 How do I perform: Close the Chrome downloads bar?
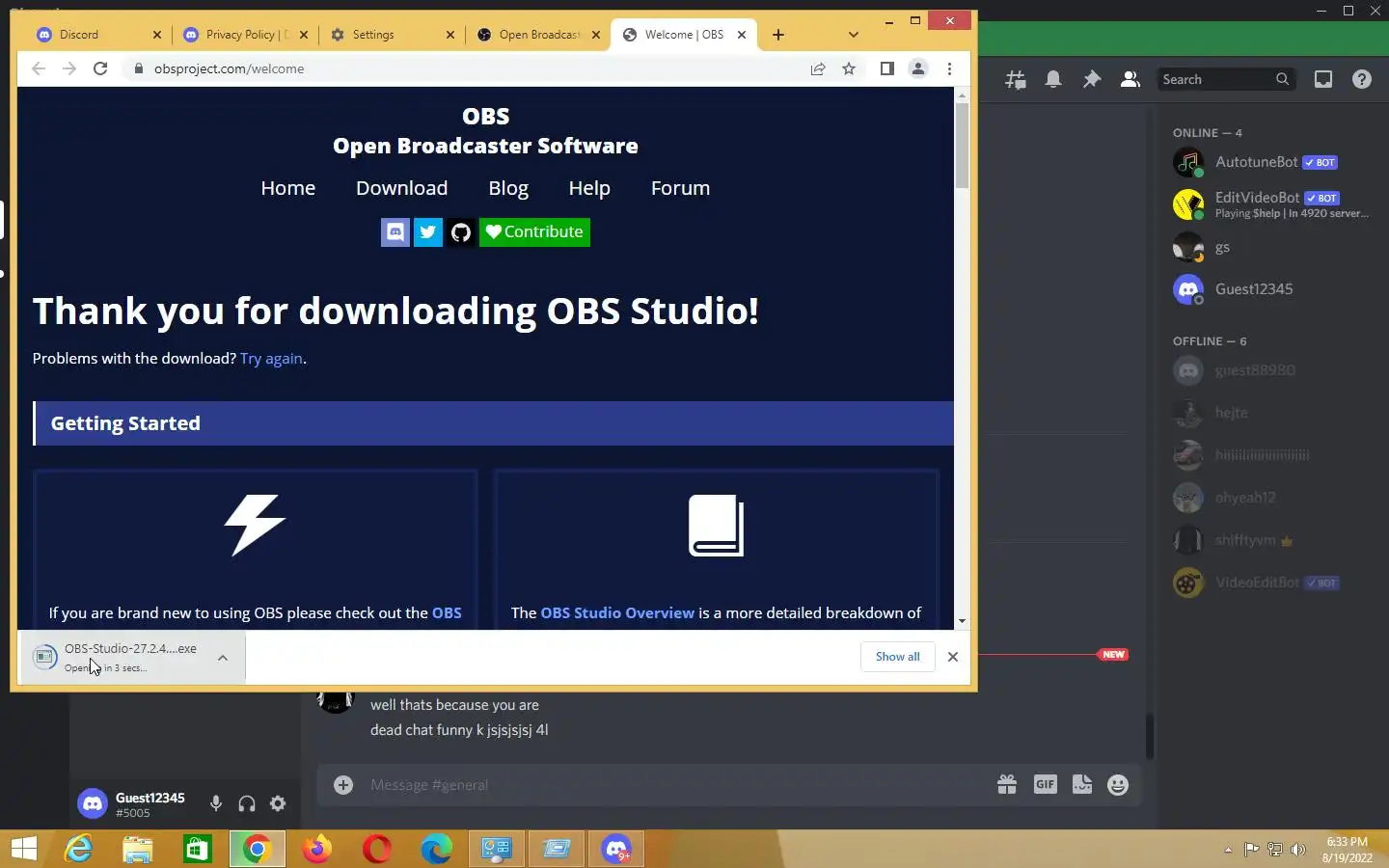click(x=953, y=657)
